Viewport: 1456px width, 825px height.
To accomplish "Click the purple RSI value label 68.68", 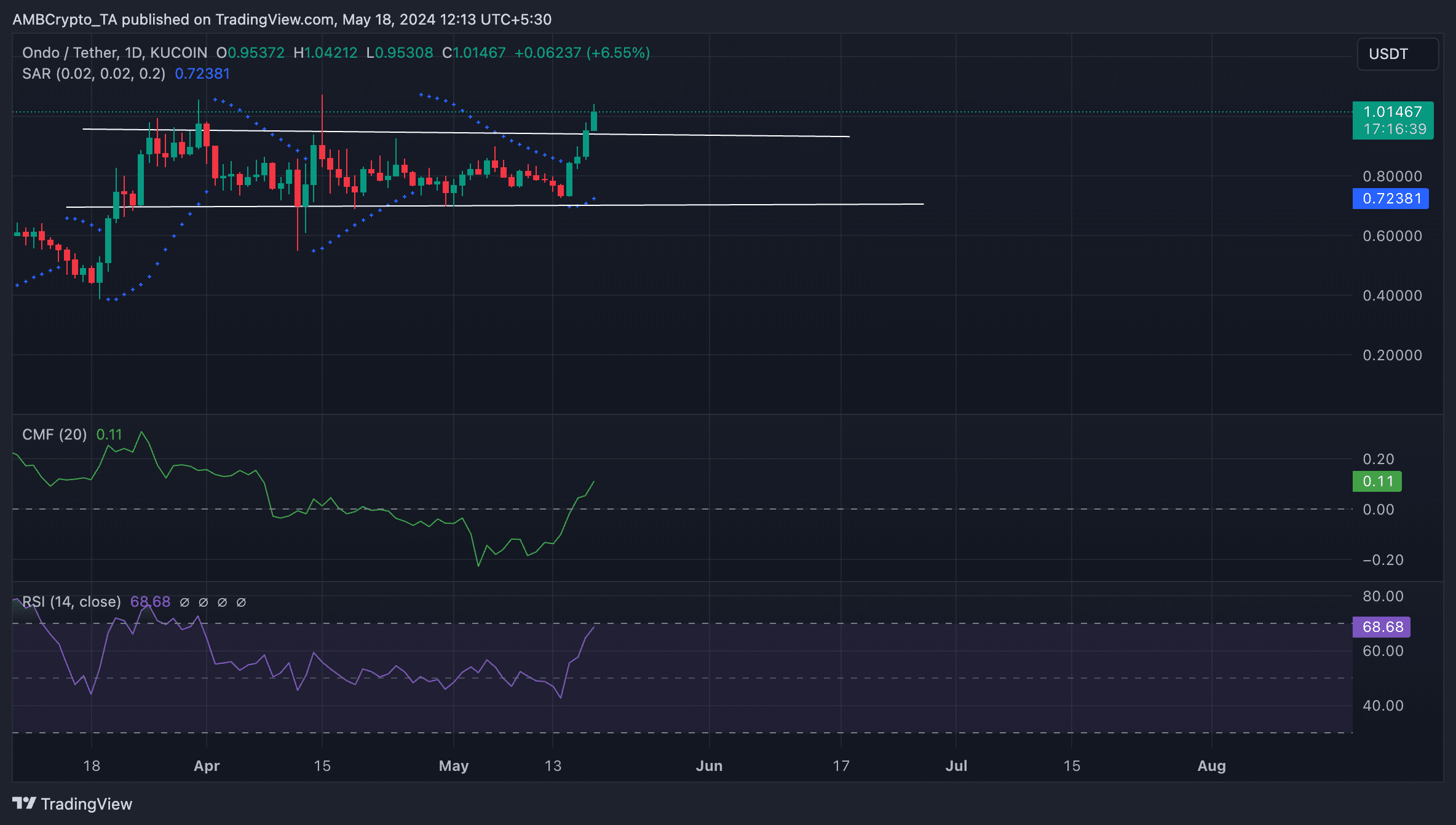I will (1382, 627).
